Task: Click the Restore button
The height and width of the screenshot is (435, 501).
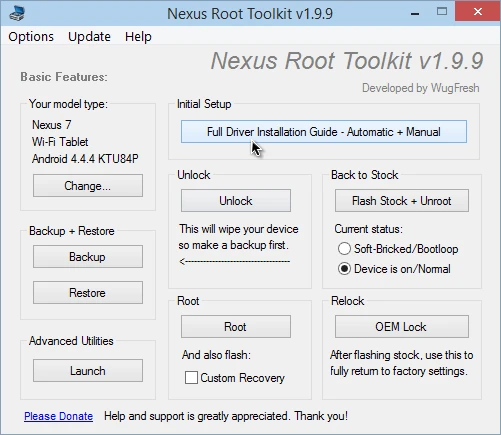Action: (88, 293)
